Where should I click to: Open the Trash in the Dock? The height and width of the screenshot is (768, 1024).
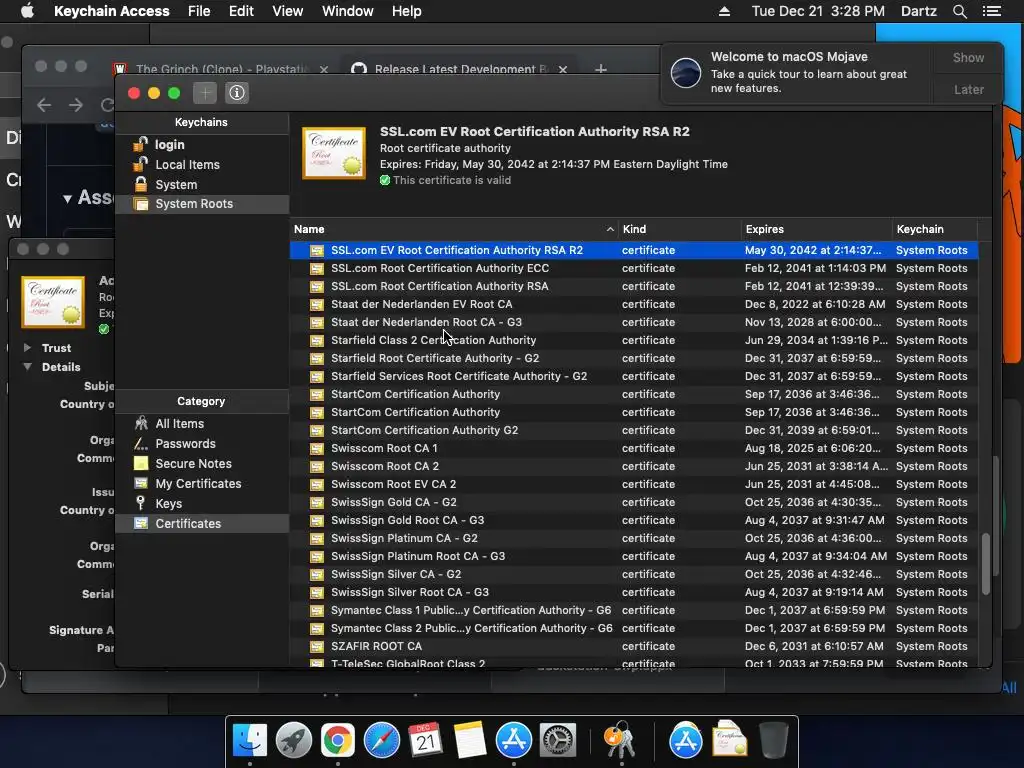[x=773, y=740]
